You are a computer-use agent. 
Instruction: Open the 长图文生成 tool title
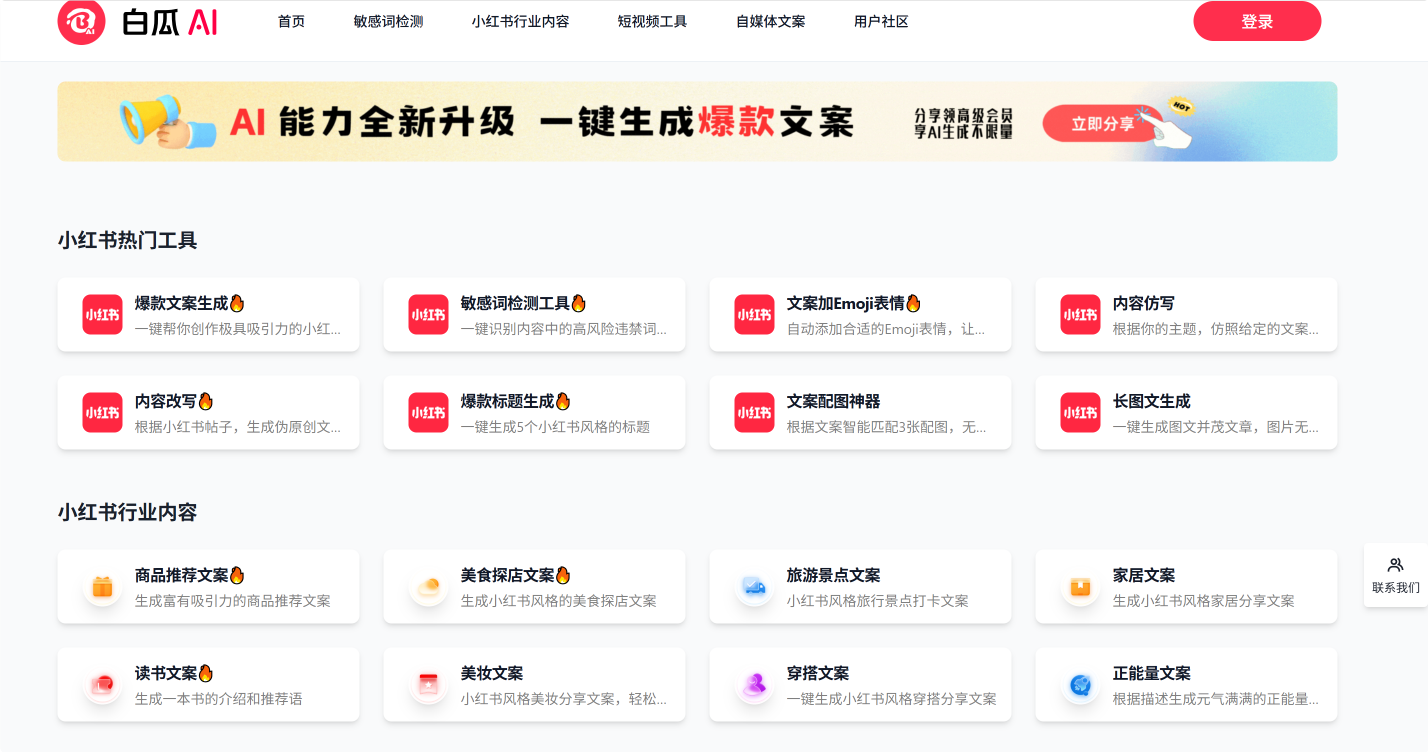coord(1151,401)
